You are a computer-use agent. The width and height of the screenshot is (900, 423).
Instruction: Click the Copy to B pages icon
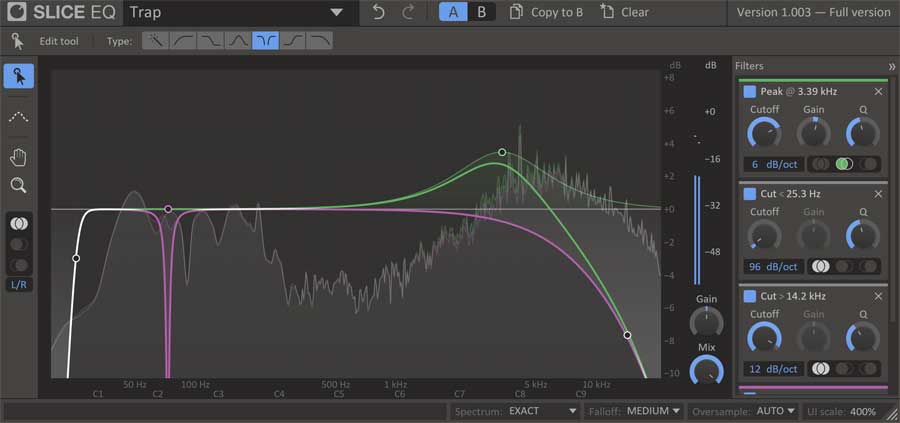click(x=517, y=12)
